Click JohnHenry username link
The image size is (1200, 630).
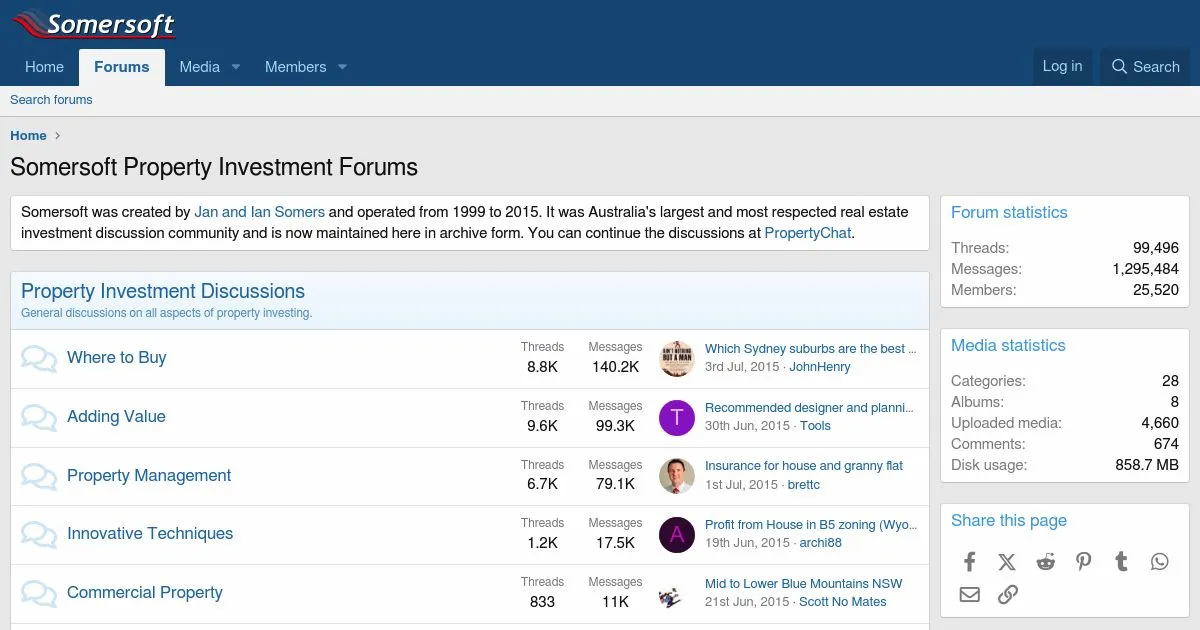[820, 367]
